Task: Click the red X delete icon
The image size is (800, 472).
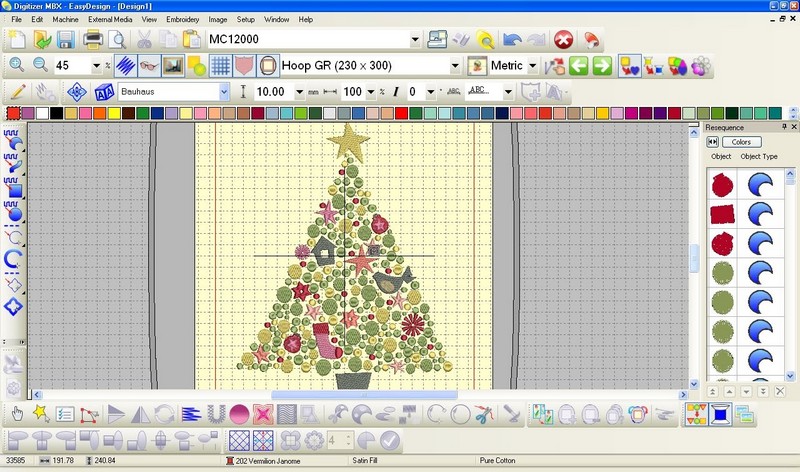Action: coord(562,40)
